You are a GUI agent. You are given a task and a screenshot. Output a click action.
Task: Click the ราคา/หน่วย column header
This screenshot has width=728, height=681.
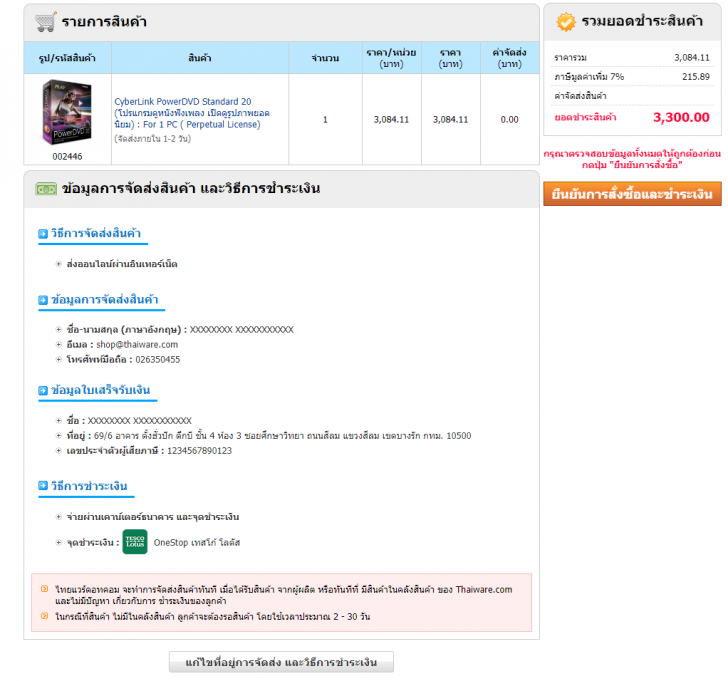(x=391, y=58)
